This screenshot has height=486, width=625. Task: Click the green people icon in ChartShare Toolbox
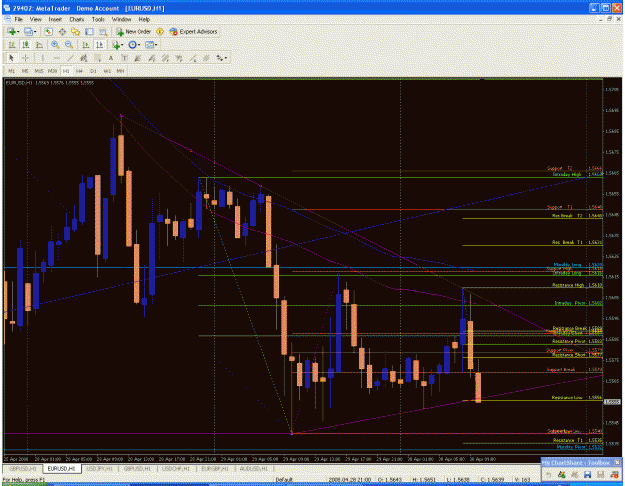coord(562,474)
